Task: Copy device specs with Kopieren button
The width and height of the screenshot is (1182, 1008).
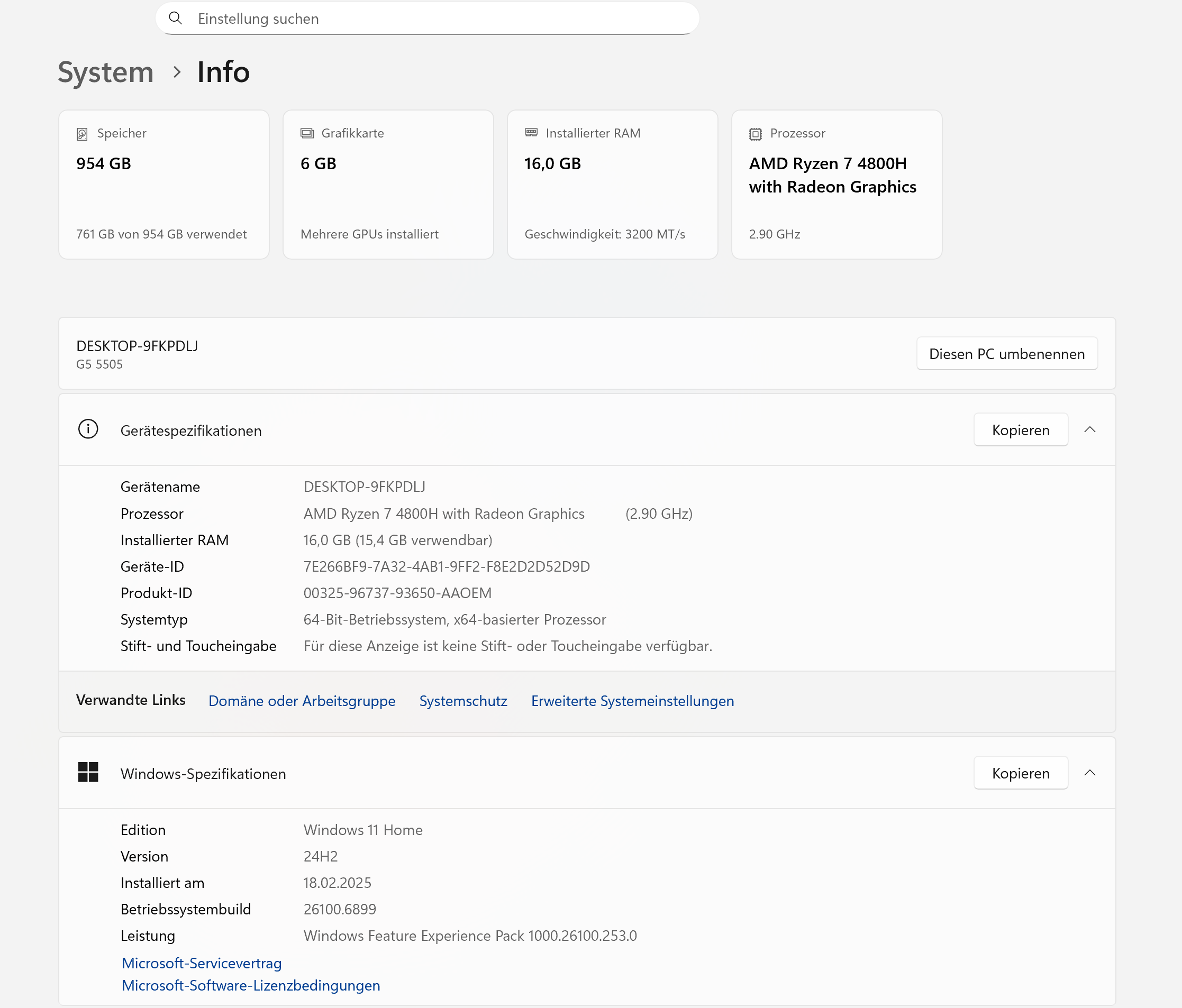Action: (x=1020, y=430)
